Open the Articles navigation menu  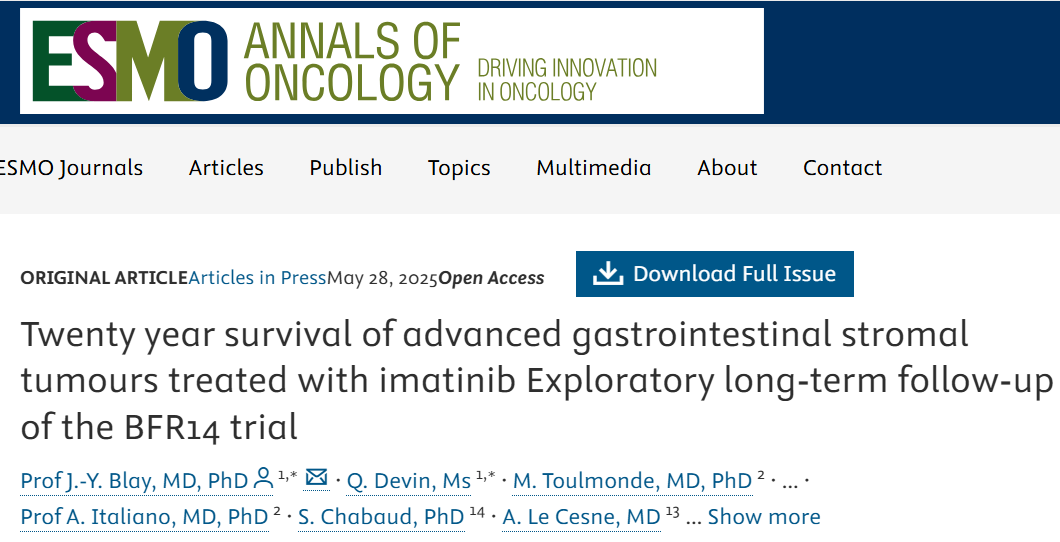(x=226, y=168)
